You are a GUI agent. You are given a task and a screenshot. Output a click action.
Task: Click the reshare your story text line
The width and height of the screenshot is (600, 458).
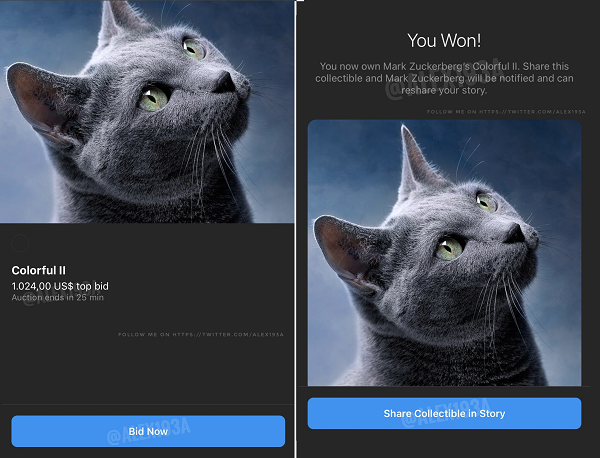[444, 90]
